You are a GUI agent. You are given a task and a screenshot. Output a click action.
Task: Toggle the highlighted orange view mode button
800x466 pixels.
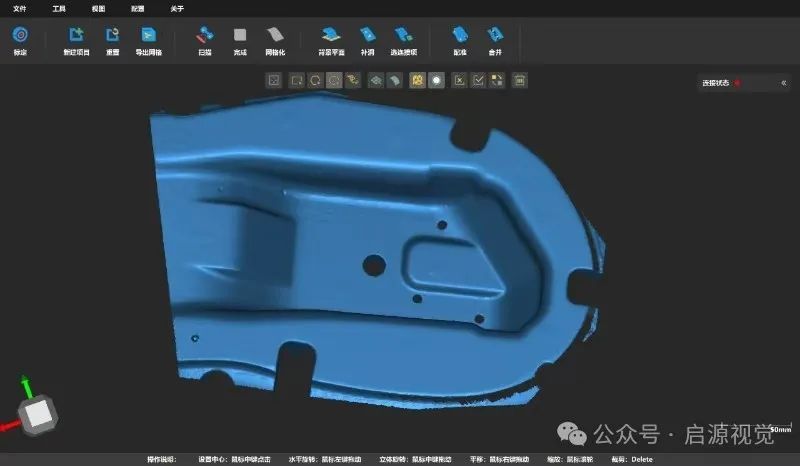point(417,80)
